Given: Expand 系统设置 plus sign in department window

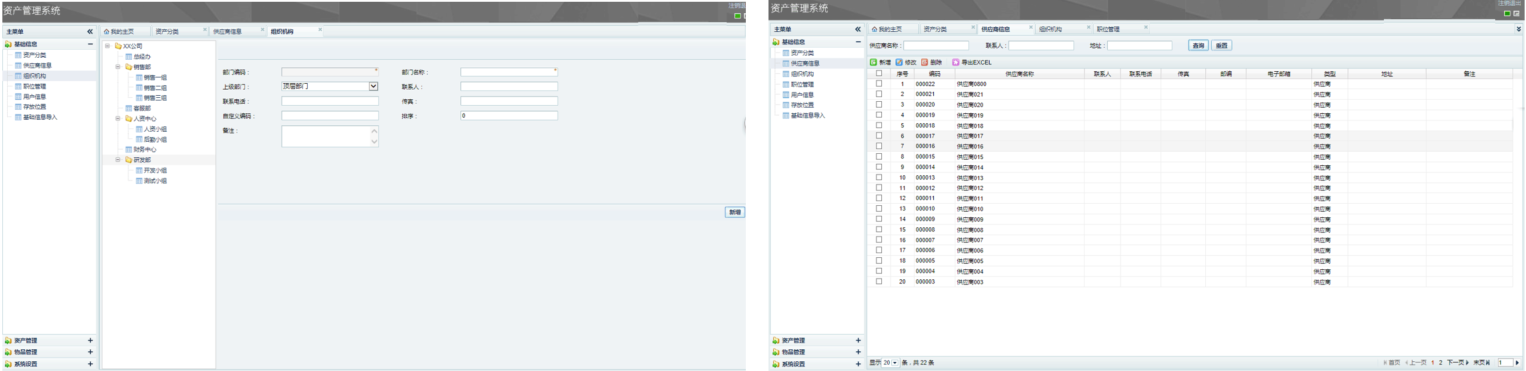Looking at the screenshot, I should tap(90, 364).
